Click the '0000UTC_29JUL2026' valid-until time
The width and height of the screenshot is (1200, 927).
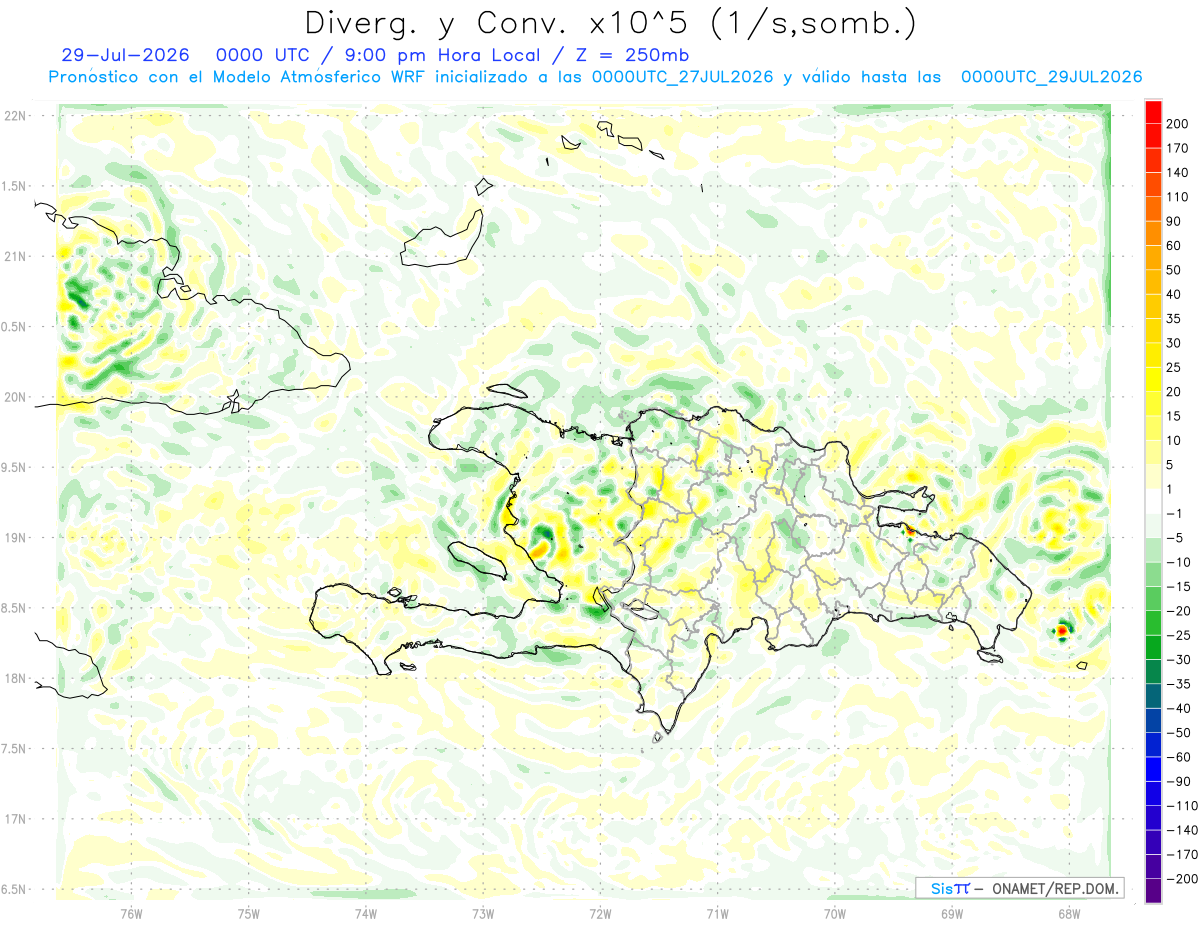click(x=1052, y=77)
